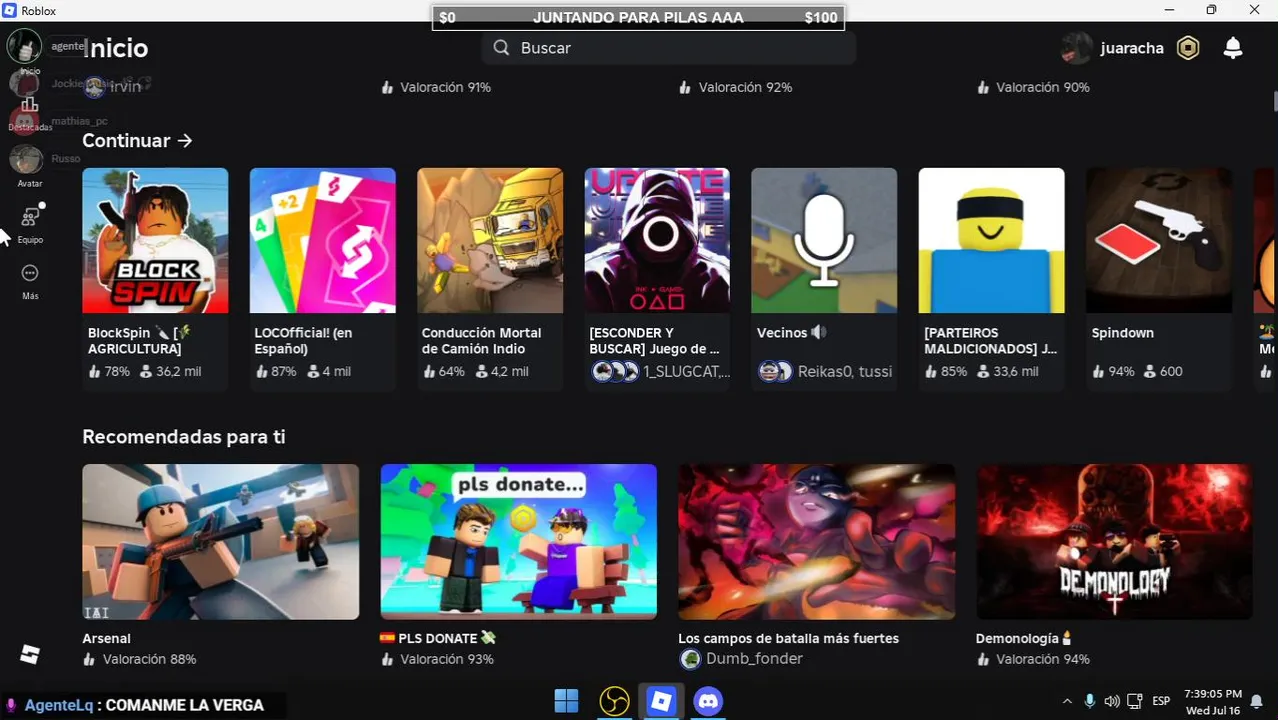Open Los campos de batalla thumbnail
The height and width of the screenshot is (720, 1278).
[816, 541]
